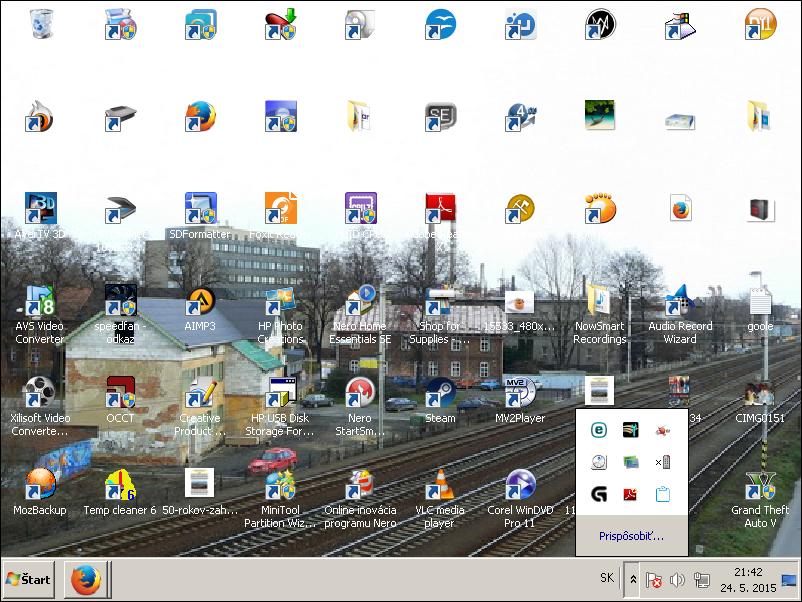The height and width of the screenshot is (602, 802).
Task: Click Logitech G icon in tray popup
Action: [x=599, y=494]
